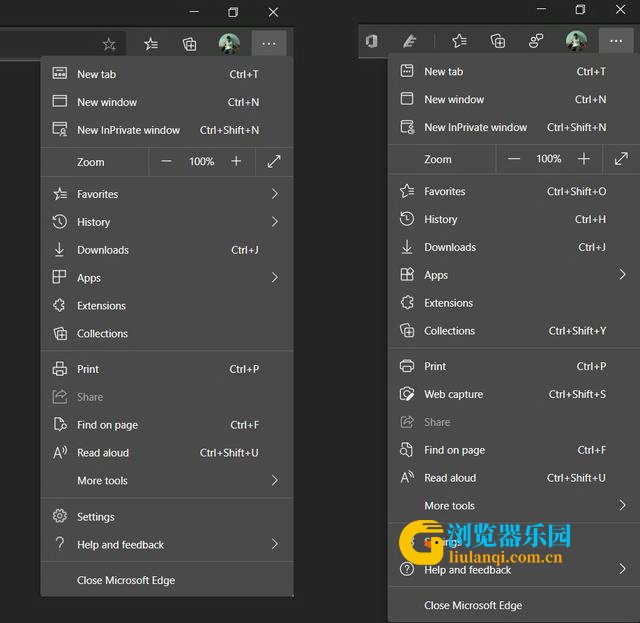Click the pen-style extension icon in right toolbar
This screenshot has width=640, height=623.
409,41
